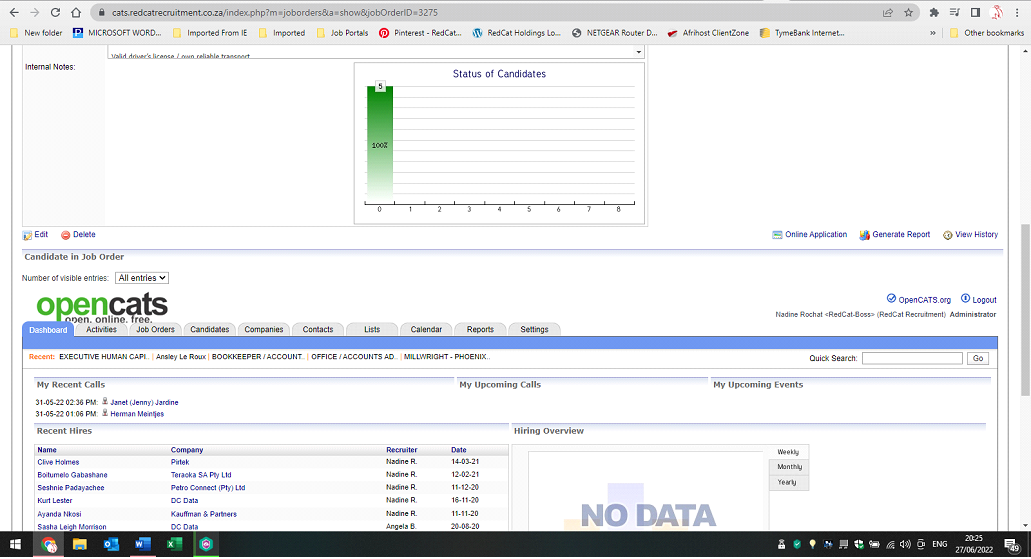Click the Edit pencil icon
1031x559 pixels.
click(x=28, y=235)
